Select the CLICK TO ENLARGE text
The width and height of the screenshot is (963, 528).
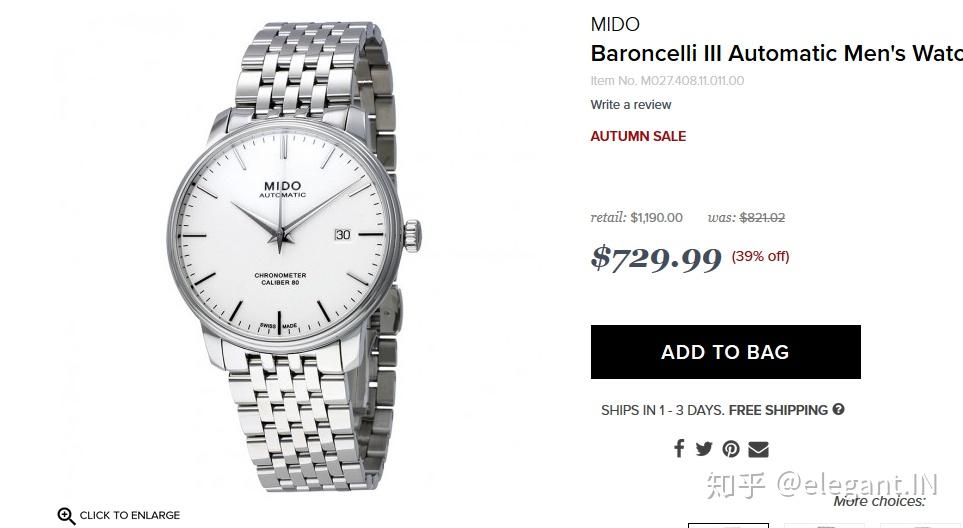[x=130, y=515]
